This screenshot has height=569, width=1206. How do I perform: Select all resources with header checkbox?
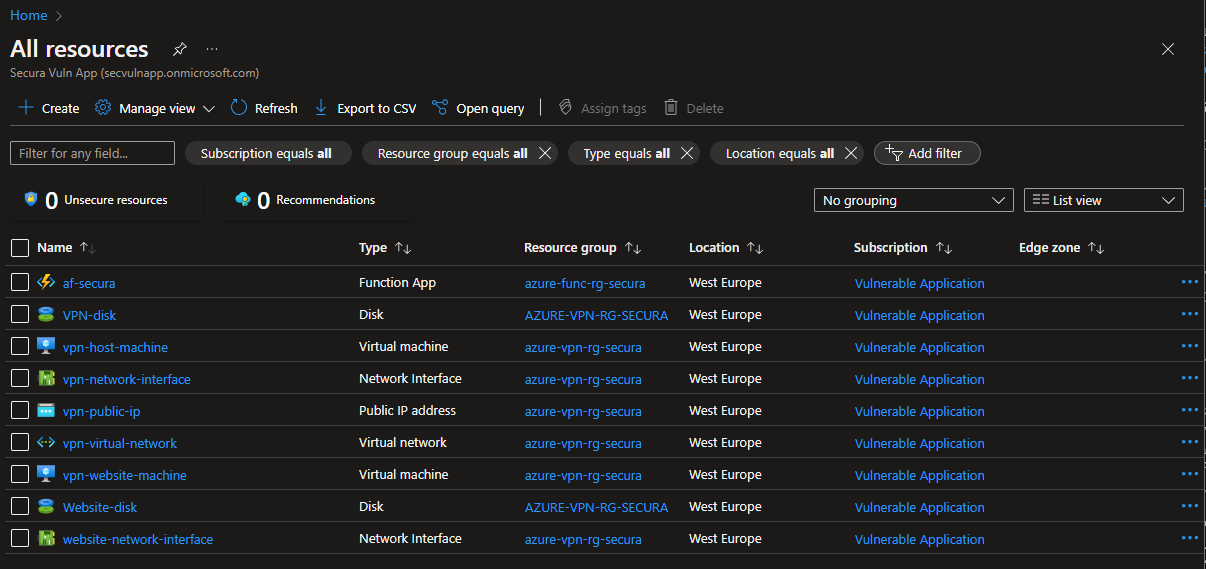coord(20,247)
